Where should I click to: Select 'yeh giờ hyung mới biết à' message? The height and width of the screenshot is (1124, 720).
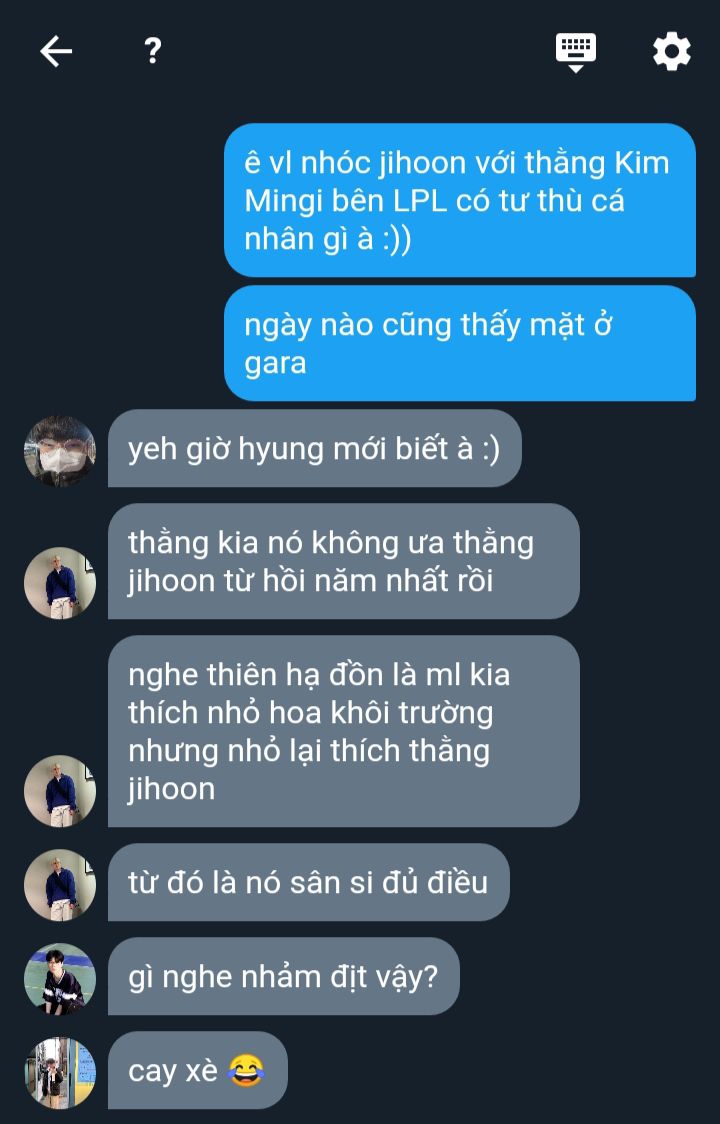(315, 449)
